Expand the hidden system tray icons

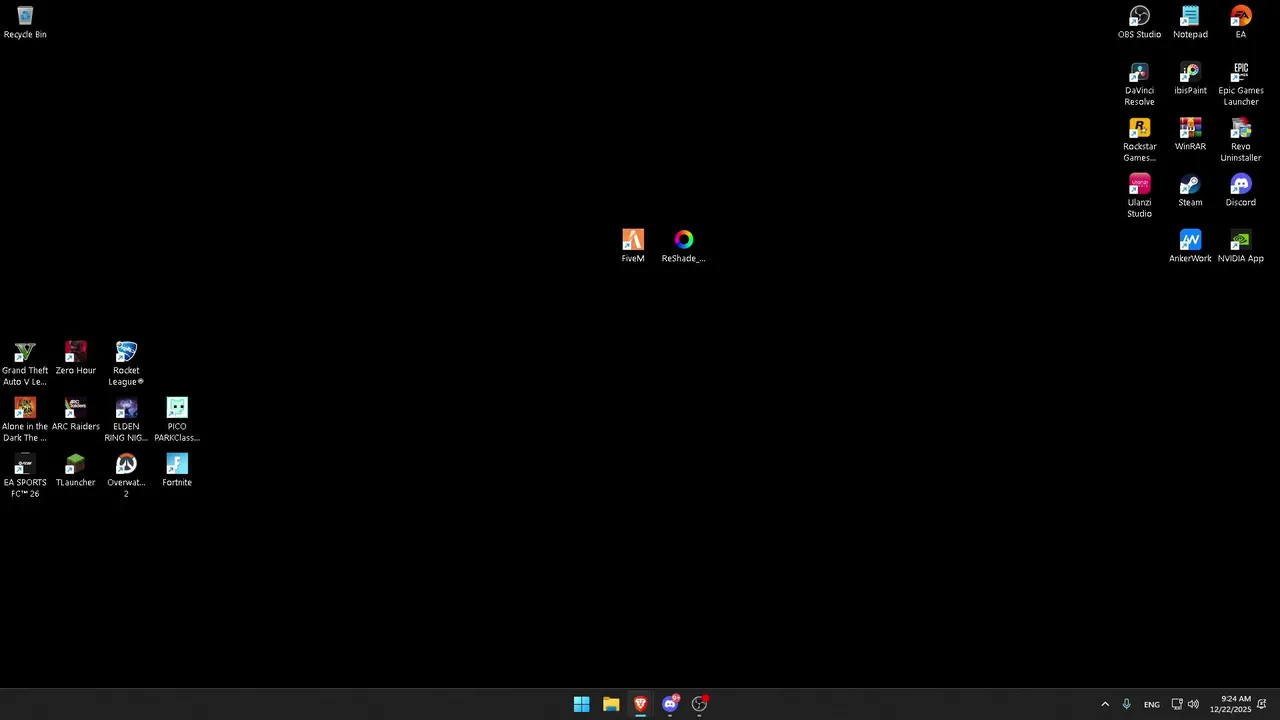coord(1105,704)
